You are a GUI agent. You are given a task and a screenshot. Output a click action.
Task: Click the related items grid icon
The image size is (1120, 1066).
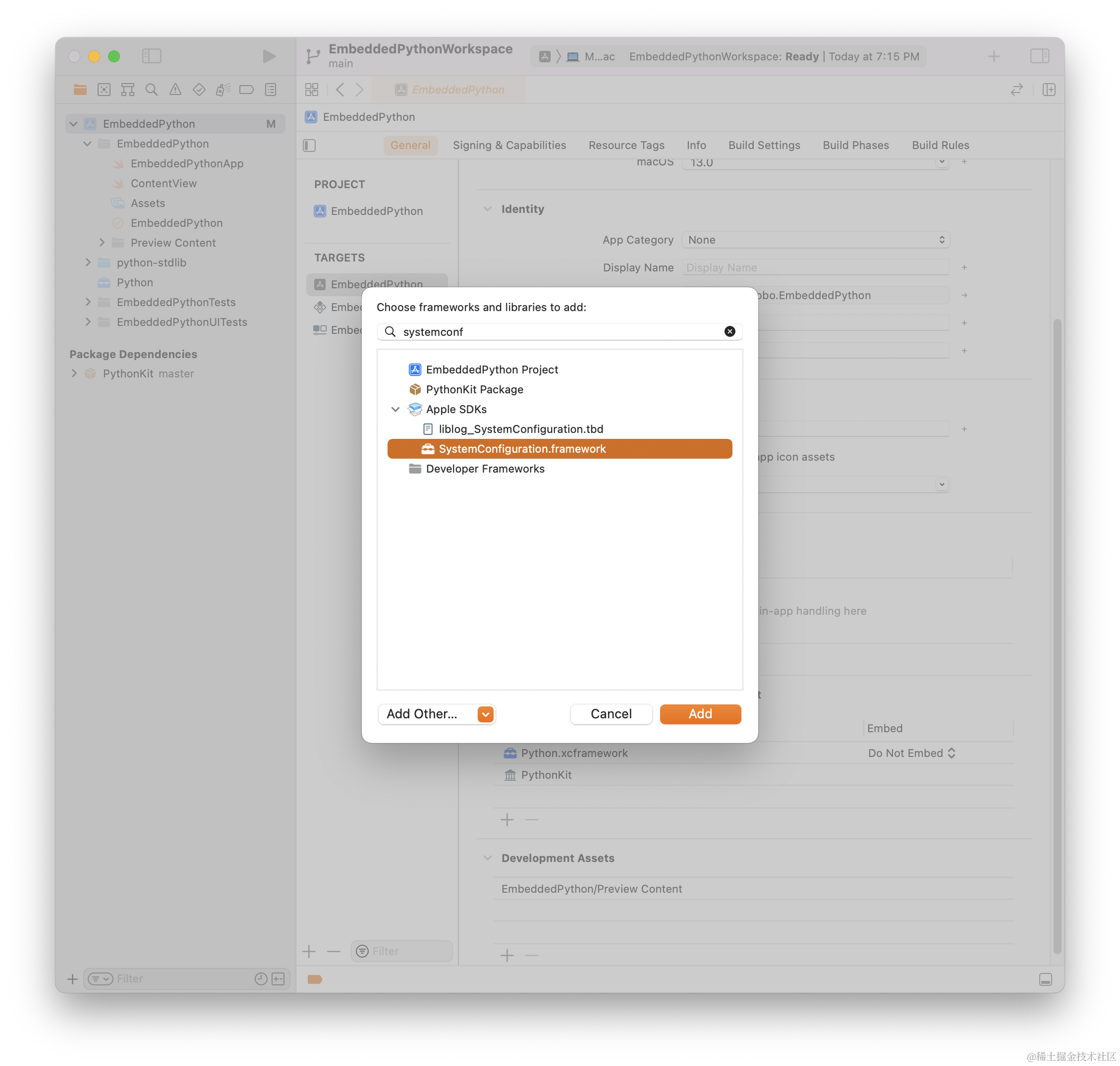311,89
